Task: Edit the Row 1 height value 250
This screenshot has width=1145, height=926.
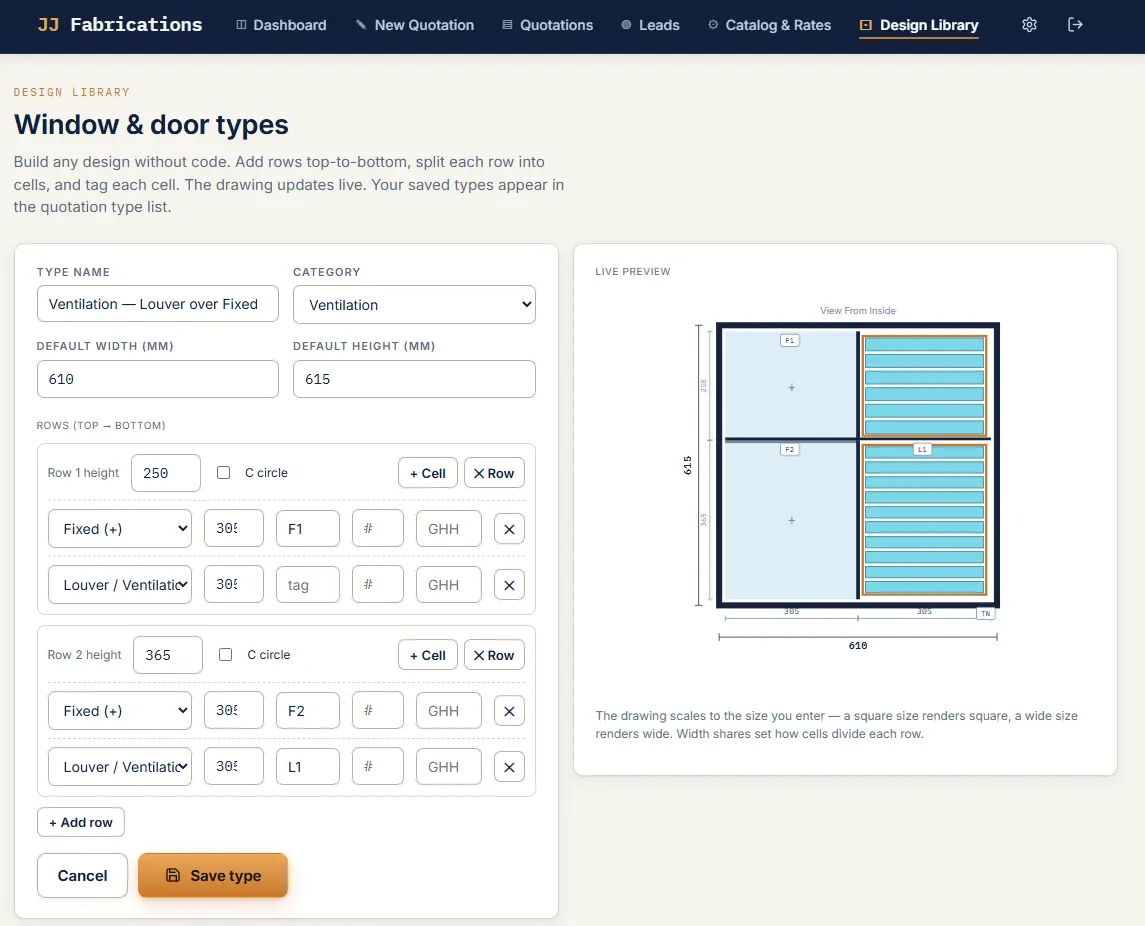Action: coord(166,473)
